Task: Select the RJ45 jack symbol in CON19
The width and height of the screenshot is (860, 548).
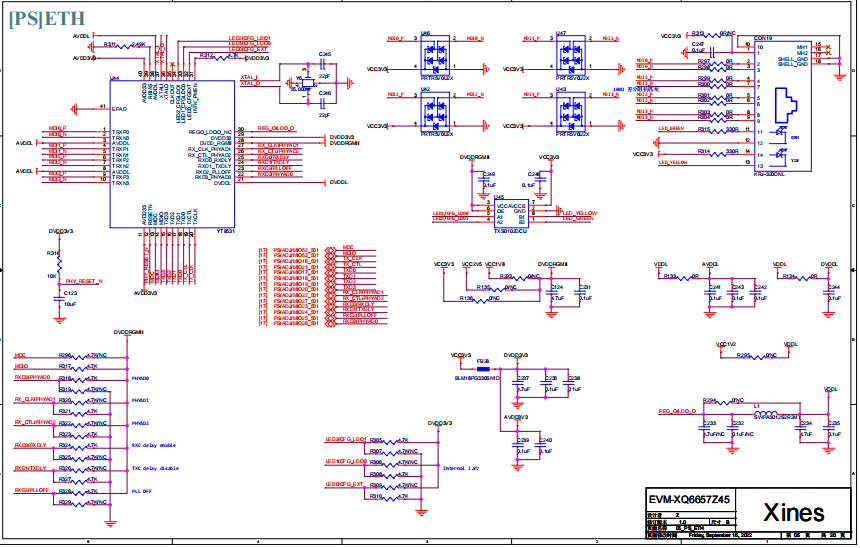Action: (x=785, y=105)
